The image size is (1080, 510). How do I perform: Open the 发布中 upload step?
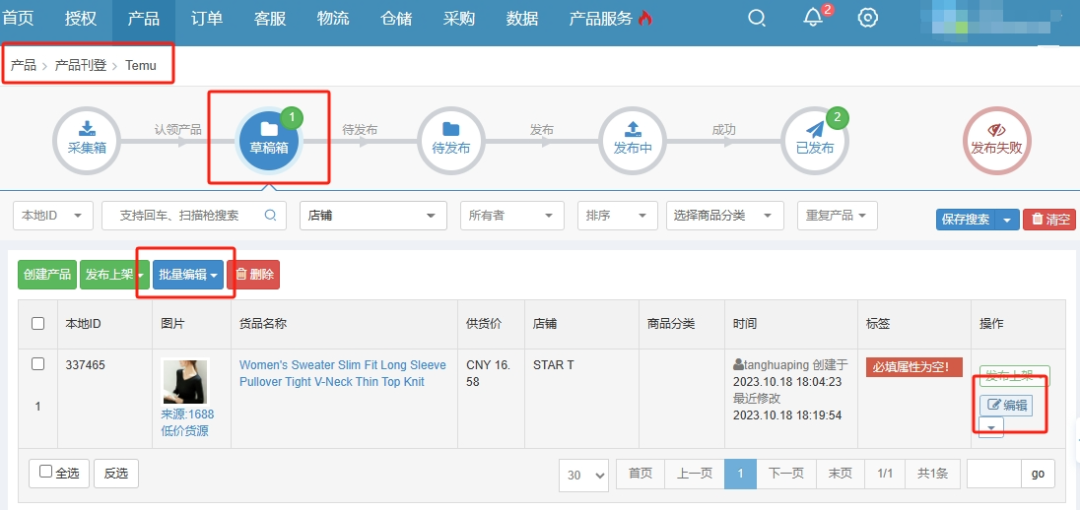tap(632, 140)
